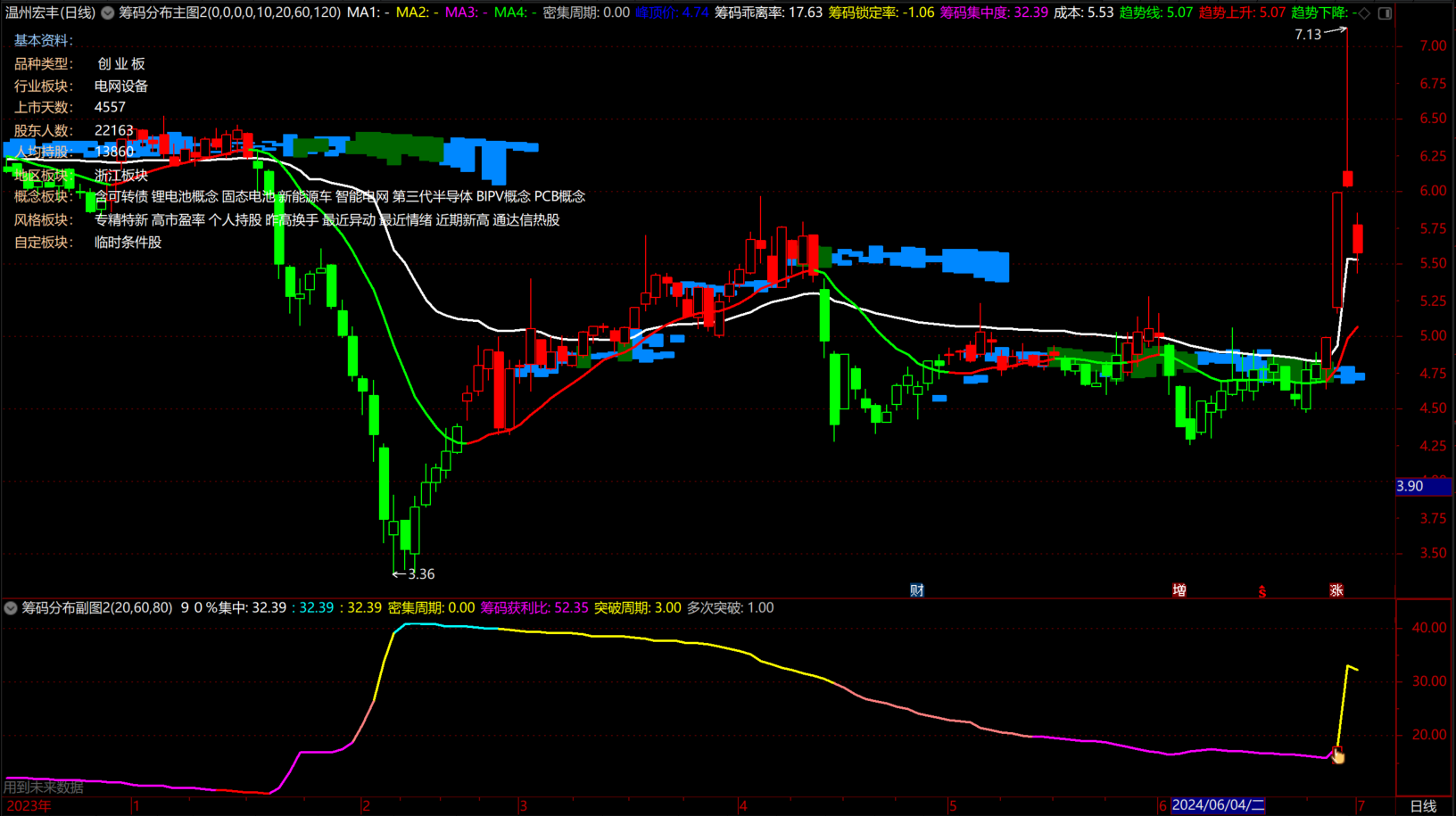Select the 筹码分布副图2(20,60,80) indicator name

[97, 607]
